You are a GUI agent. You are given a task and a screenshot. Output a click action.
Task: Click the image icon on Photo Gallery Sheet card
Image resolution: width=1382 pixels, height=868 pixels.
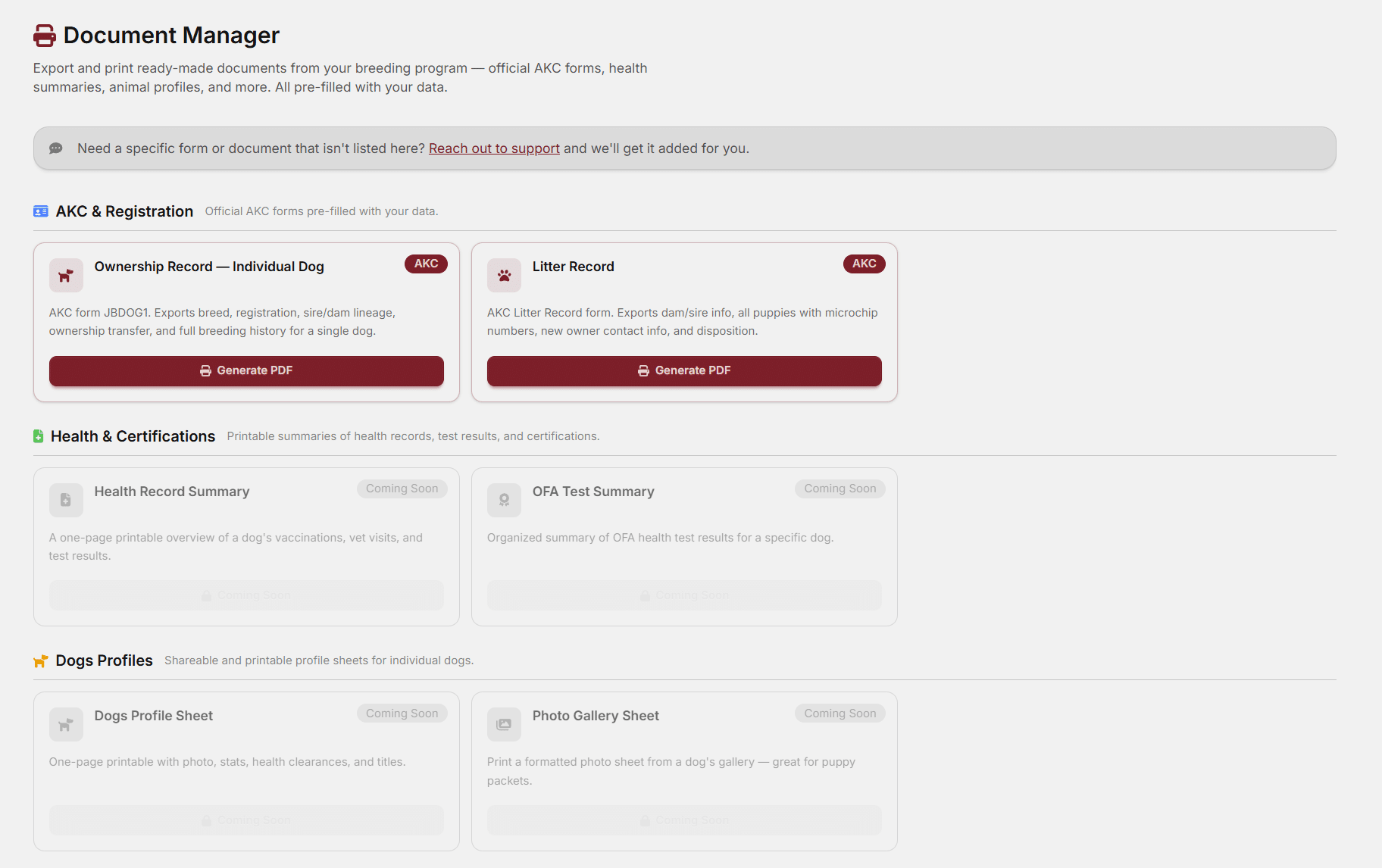(504, 724)
